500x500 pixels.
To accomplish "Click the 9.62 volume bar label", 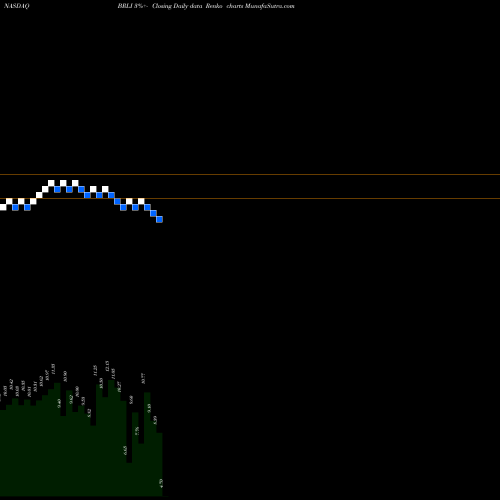I will [71, 399].
